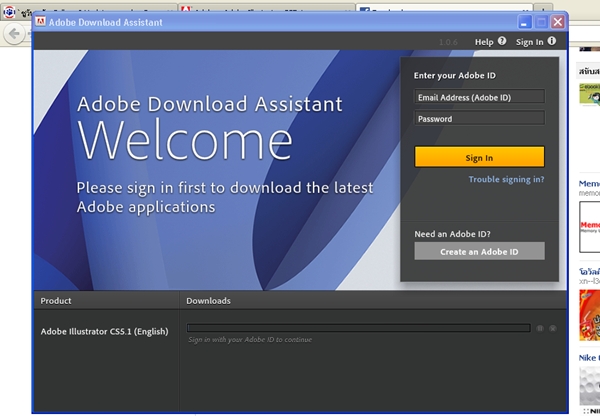Viewport: 600px width, 416px height.
Task: Pause the Illustrator download using pause icon
Action: 540,328
